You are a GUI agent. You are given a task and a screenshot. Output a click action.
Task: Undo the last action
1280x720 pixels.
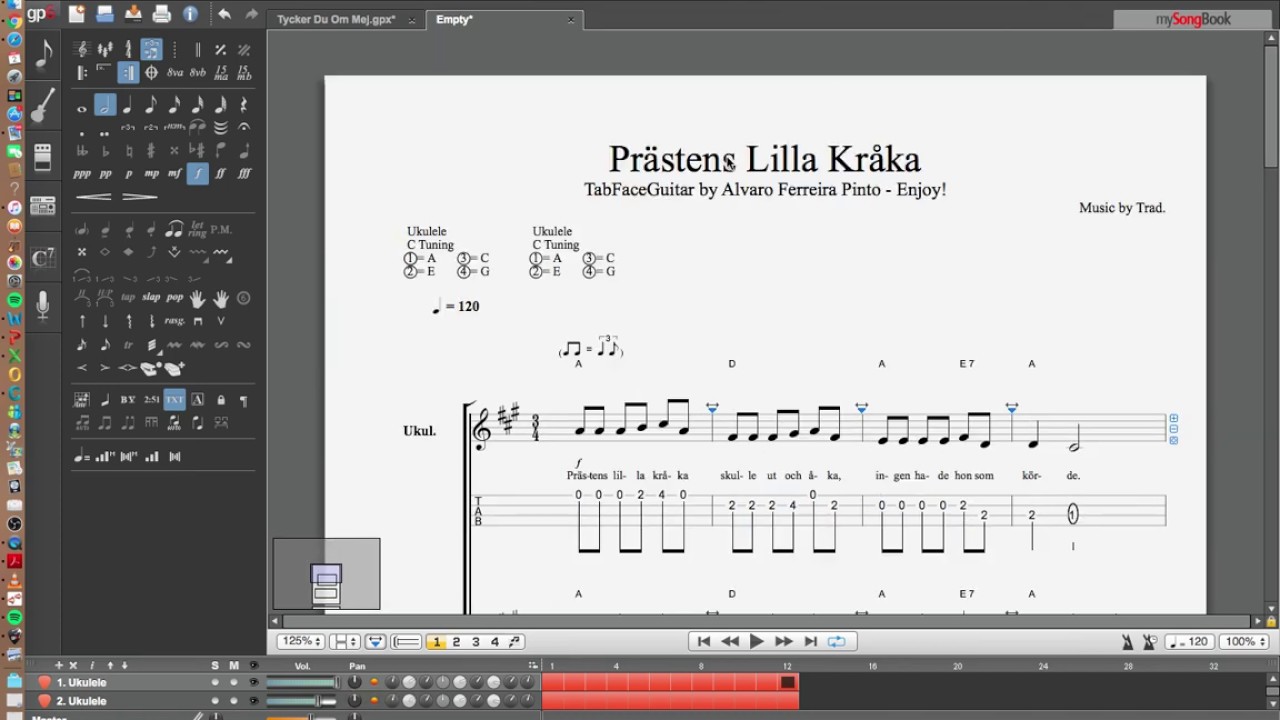point(224,14)
